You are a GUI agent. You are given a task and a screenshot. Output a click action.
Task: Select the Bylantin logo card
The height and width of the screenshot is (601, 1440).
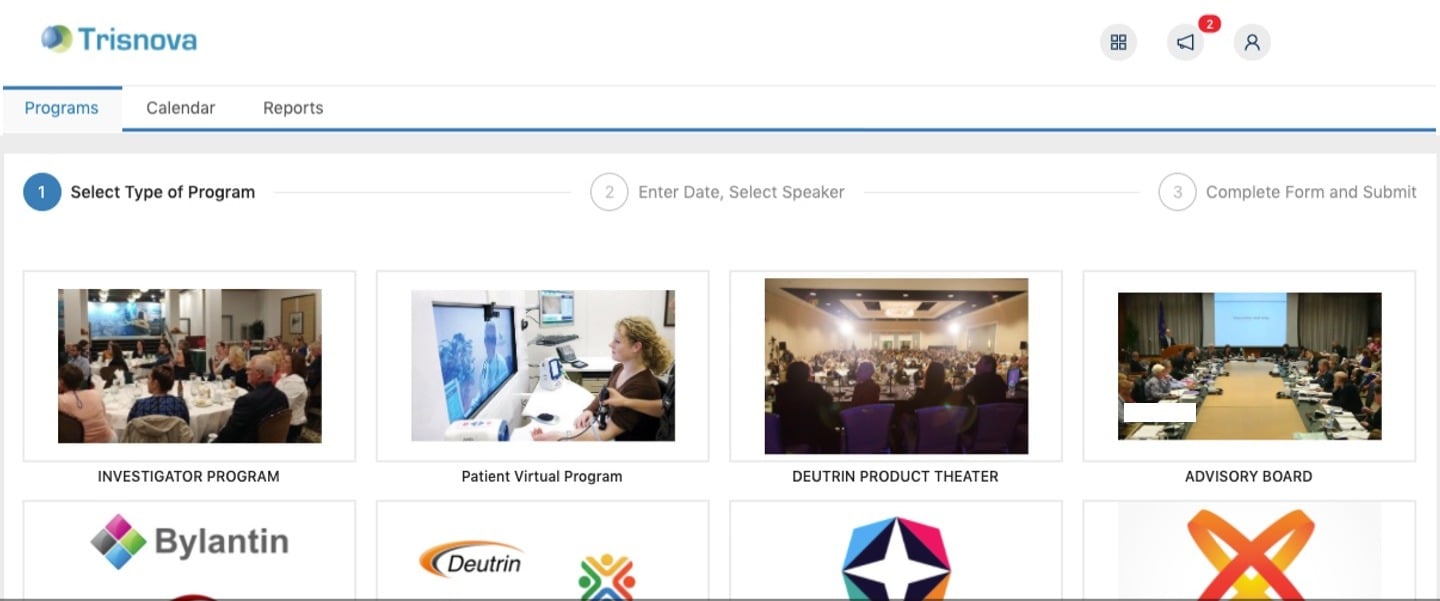click(x=189, y=550)
